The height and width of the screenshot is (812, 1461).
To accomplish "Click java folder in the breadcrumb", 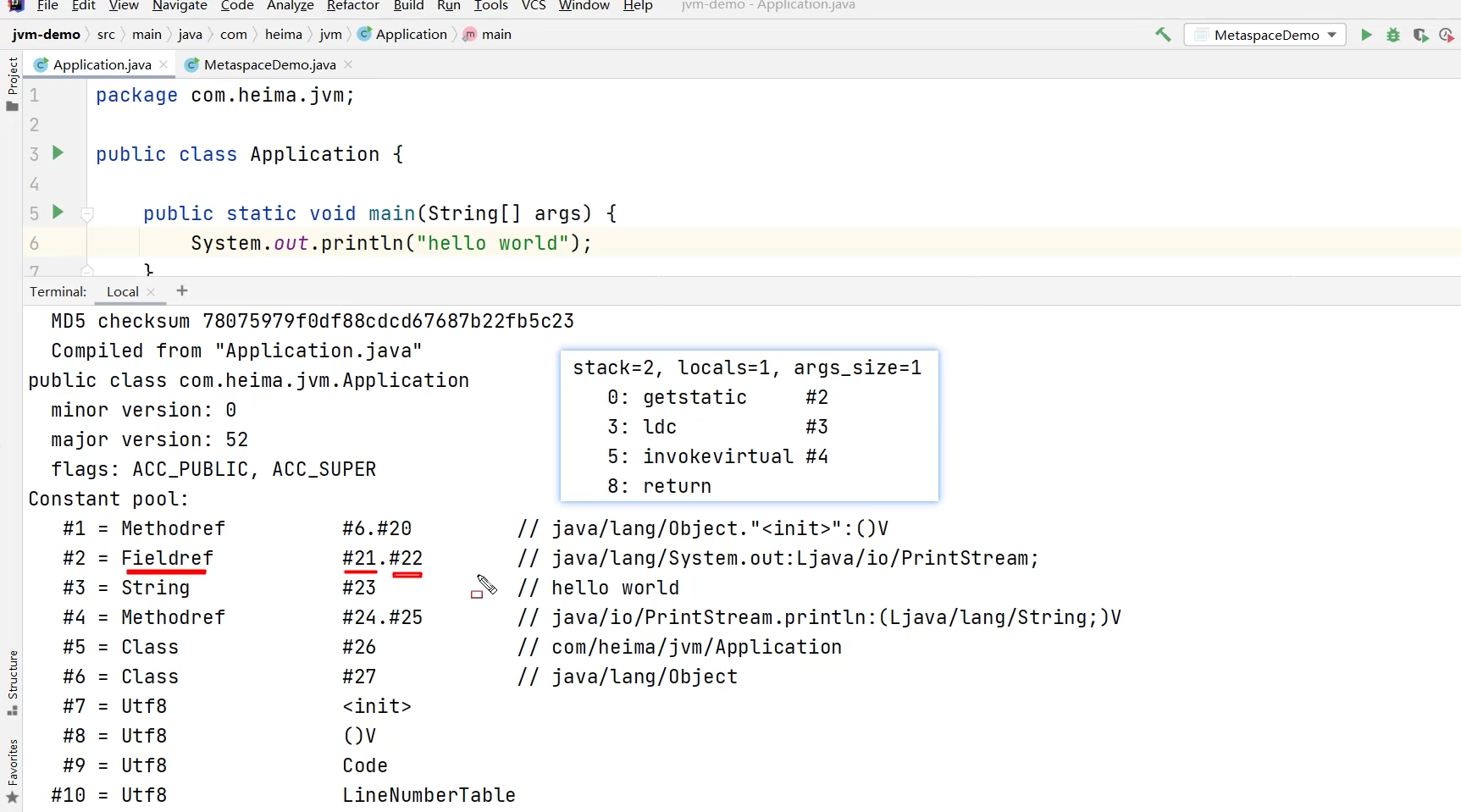I will (190, 35).
